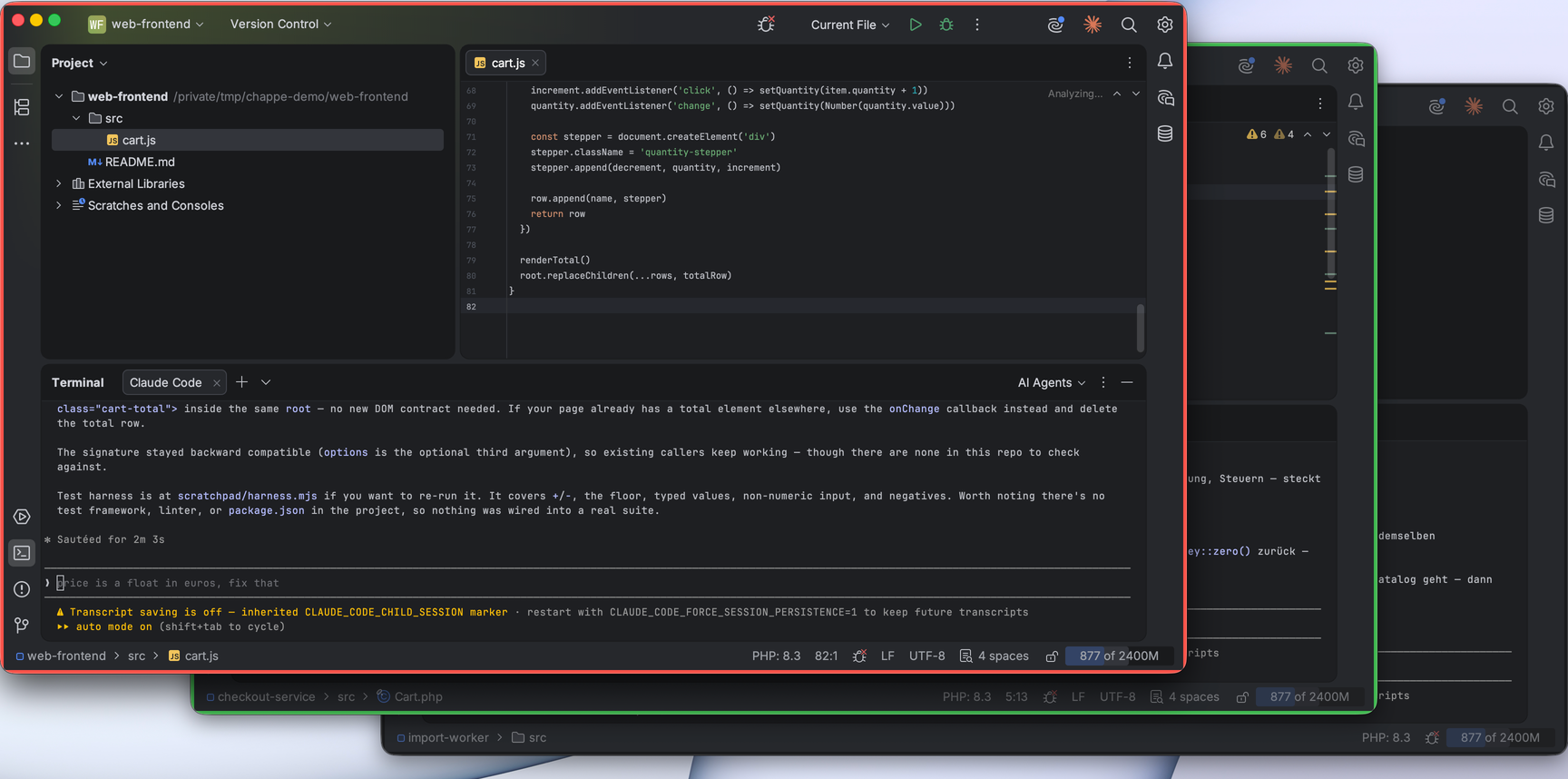This screenshot has width=1568, height=779.
Task: Open the AI assistant swirl icon in toolbar
Action: click(1055, 25)
